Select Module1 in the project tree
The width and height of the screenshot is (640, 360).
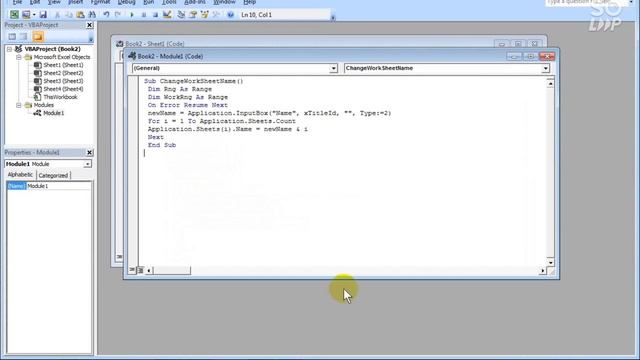click(x=53, y=113)
